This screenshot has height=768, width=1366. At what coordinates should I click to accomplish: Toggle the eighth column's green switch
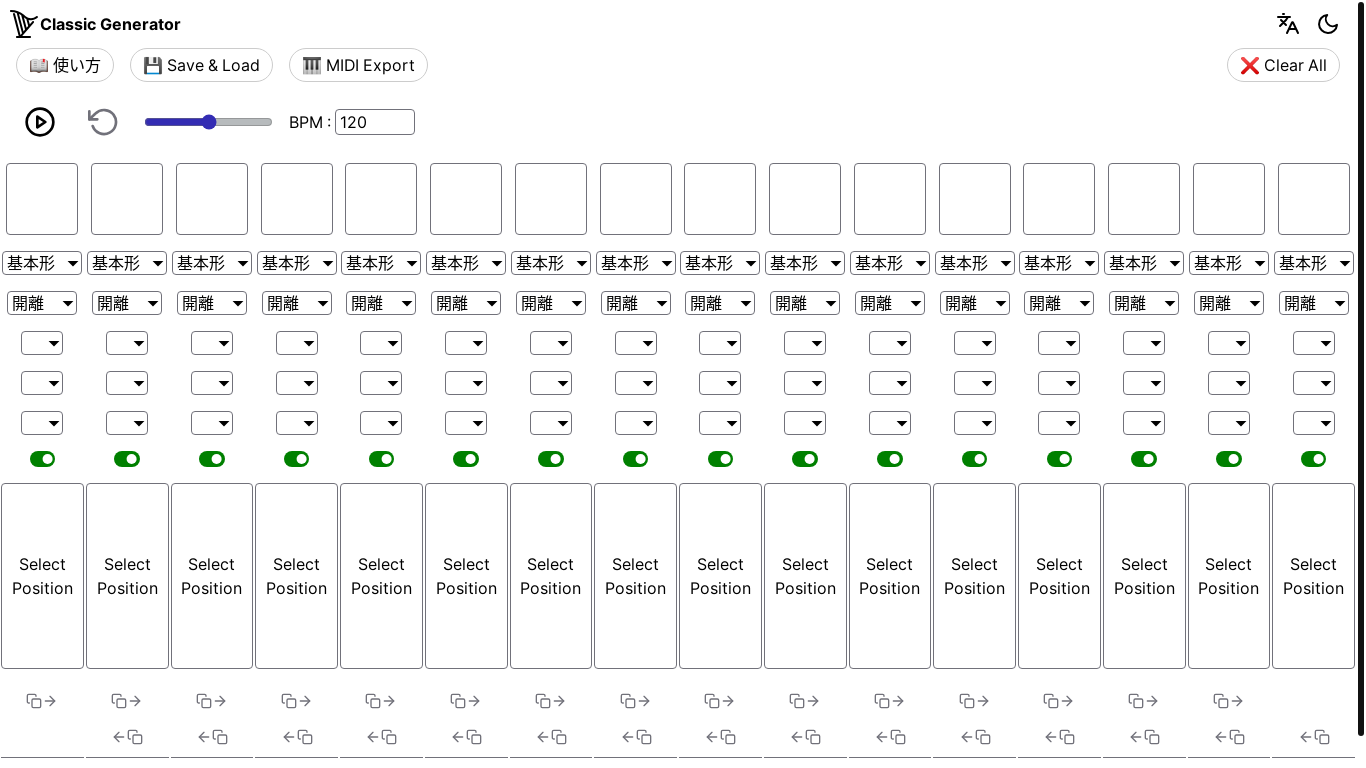(636, 459)
